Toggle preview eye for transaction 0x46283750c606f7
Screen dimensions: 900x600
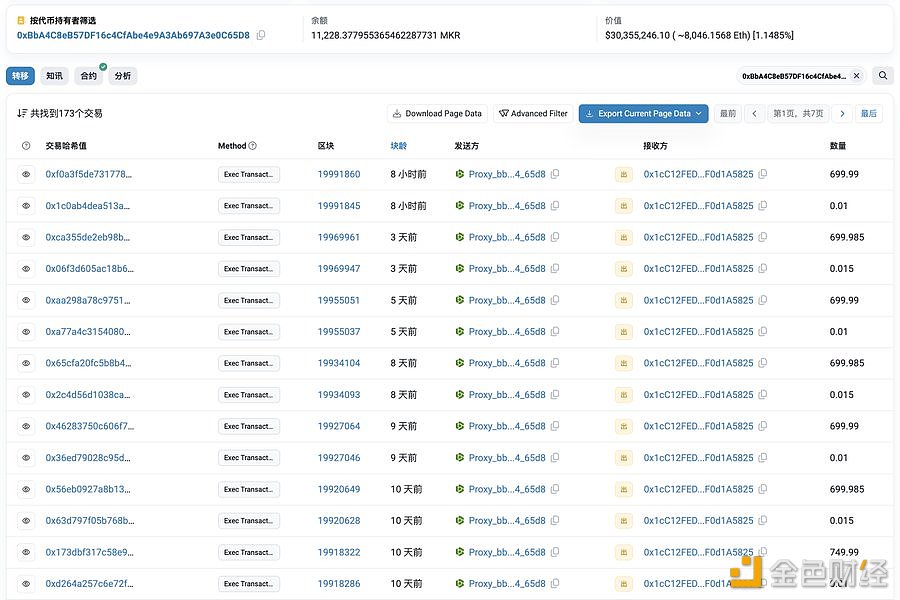coord(26,426)
